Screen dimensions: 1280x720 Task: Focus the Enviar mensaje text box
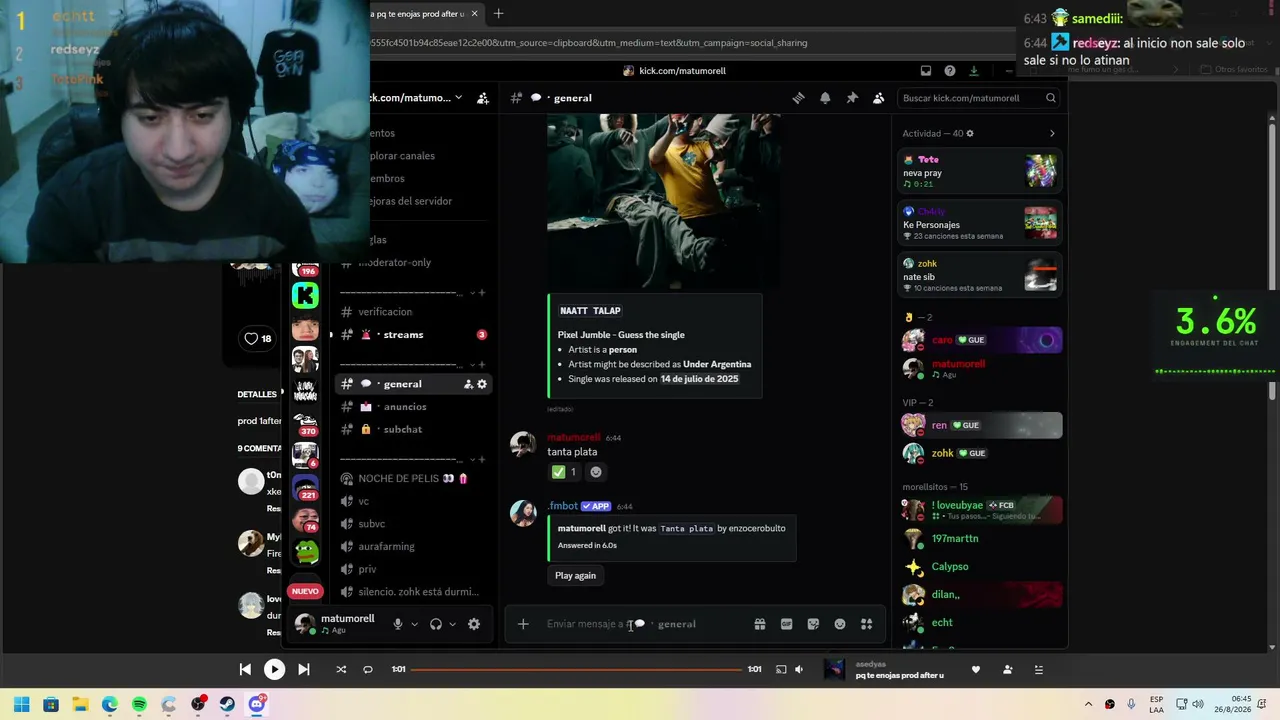(642, 624)
